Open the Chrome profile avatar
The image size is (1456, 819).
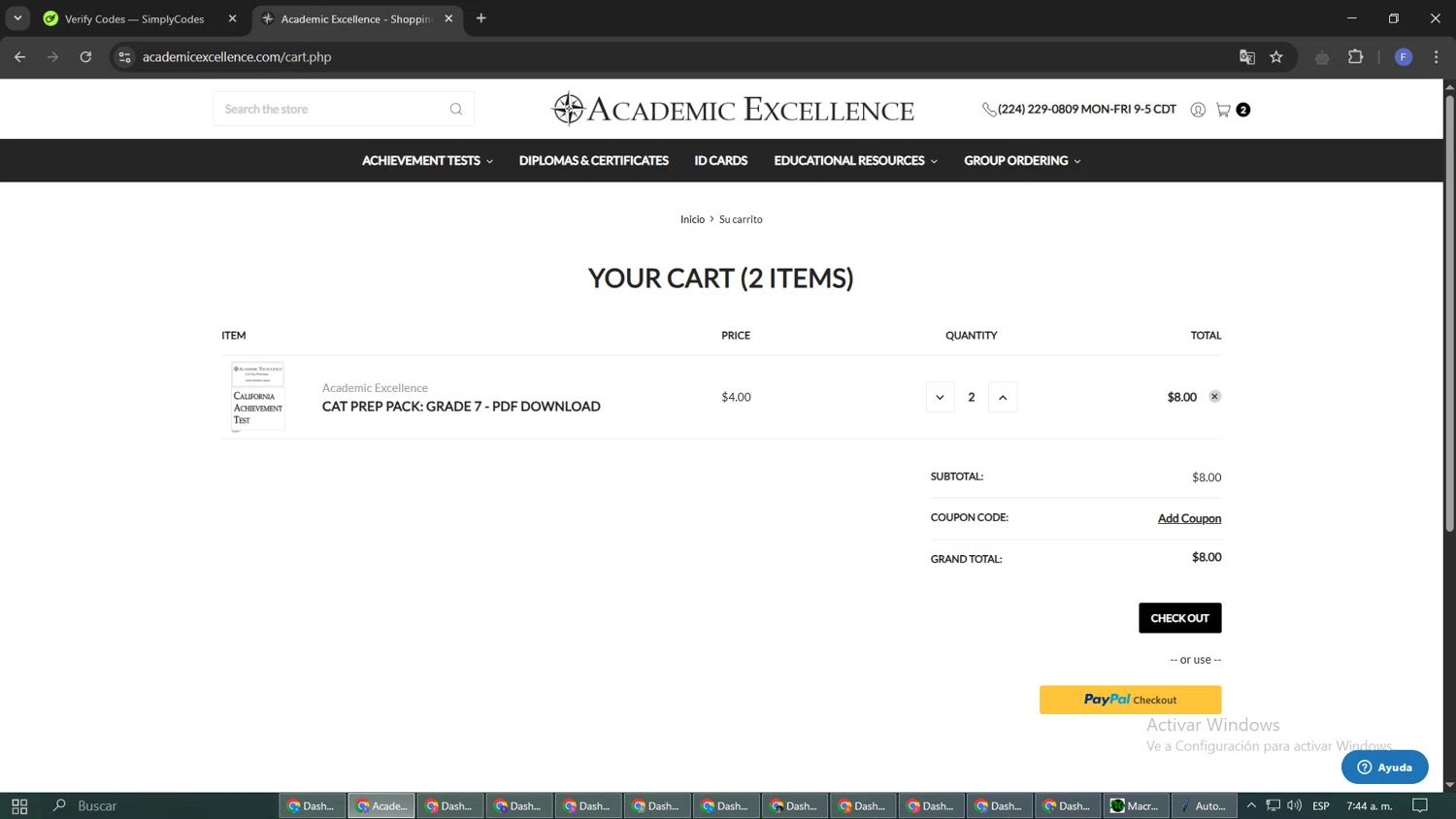(x=1404, y=57)
